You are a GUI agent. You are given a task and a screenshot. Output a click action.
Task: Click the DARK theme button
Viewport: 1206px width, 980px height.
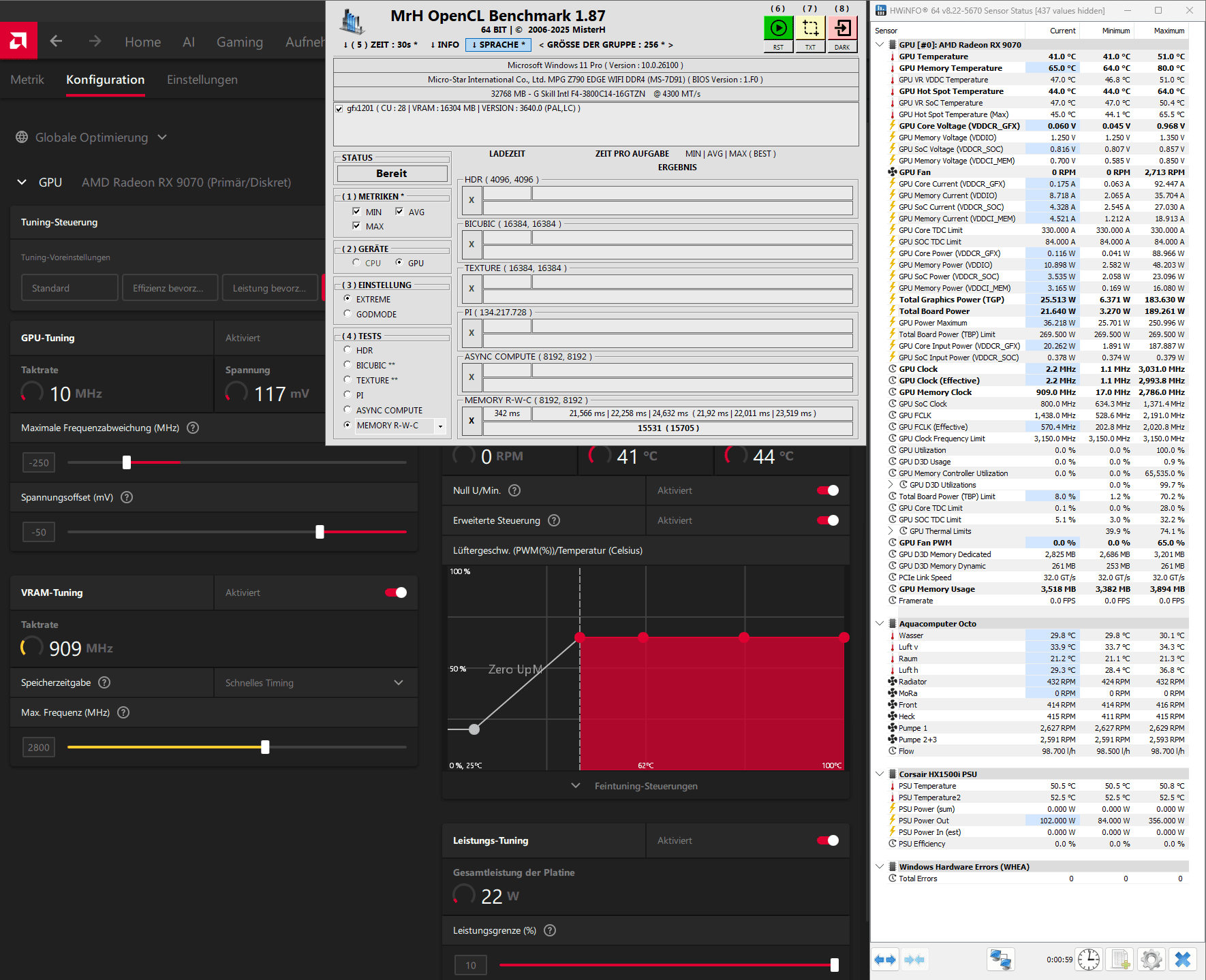(x=842, y=48)
